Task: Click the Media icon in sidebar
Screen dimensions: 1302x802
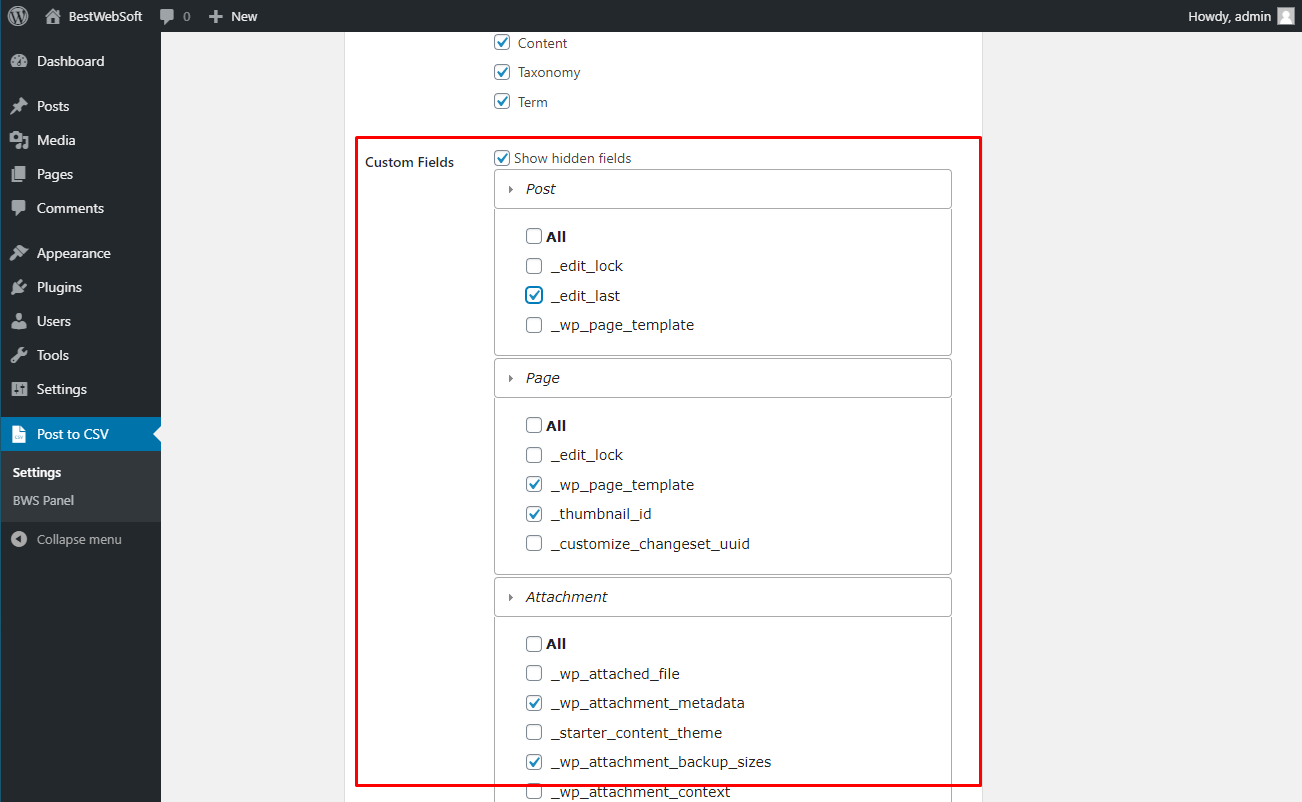Action: (x=19, y=140)
